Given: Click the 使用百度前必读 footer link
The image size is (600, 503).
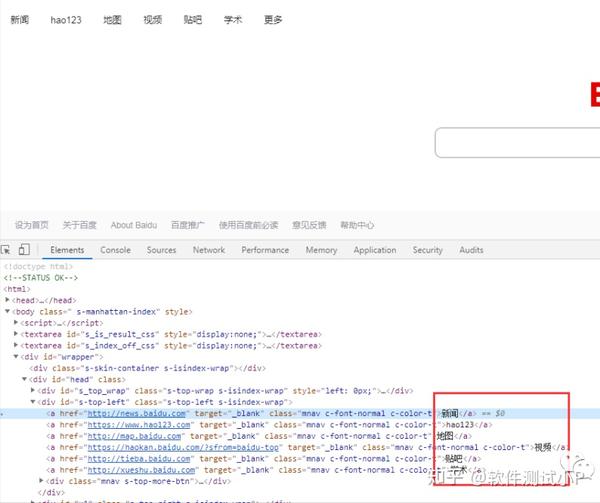Looking at the screenshot, I should point(248,225).
